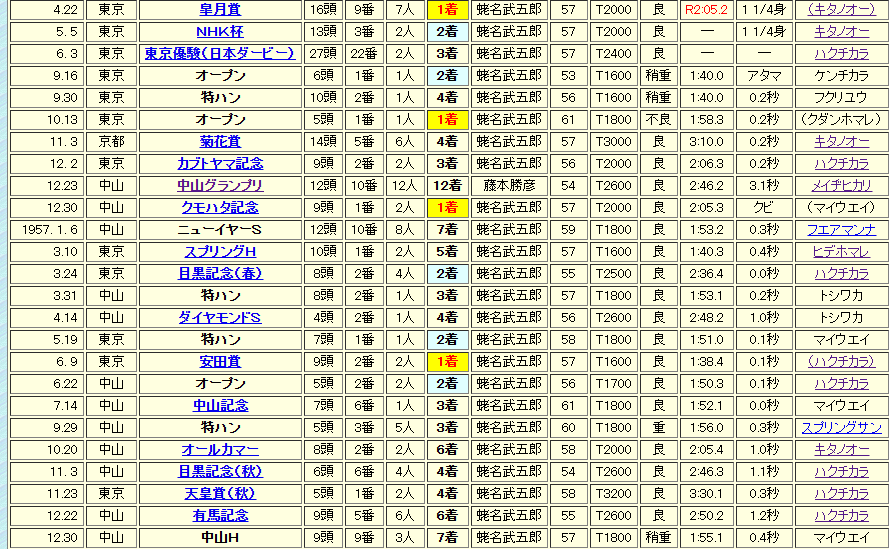Click the time 2:50.2
The height and width of the screenshot is (549, 889).
tap(706, 516)
